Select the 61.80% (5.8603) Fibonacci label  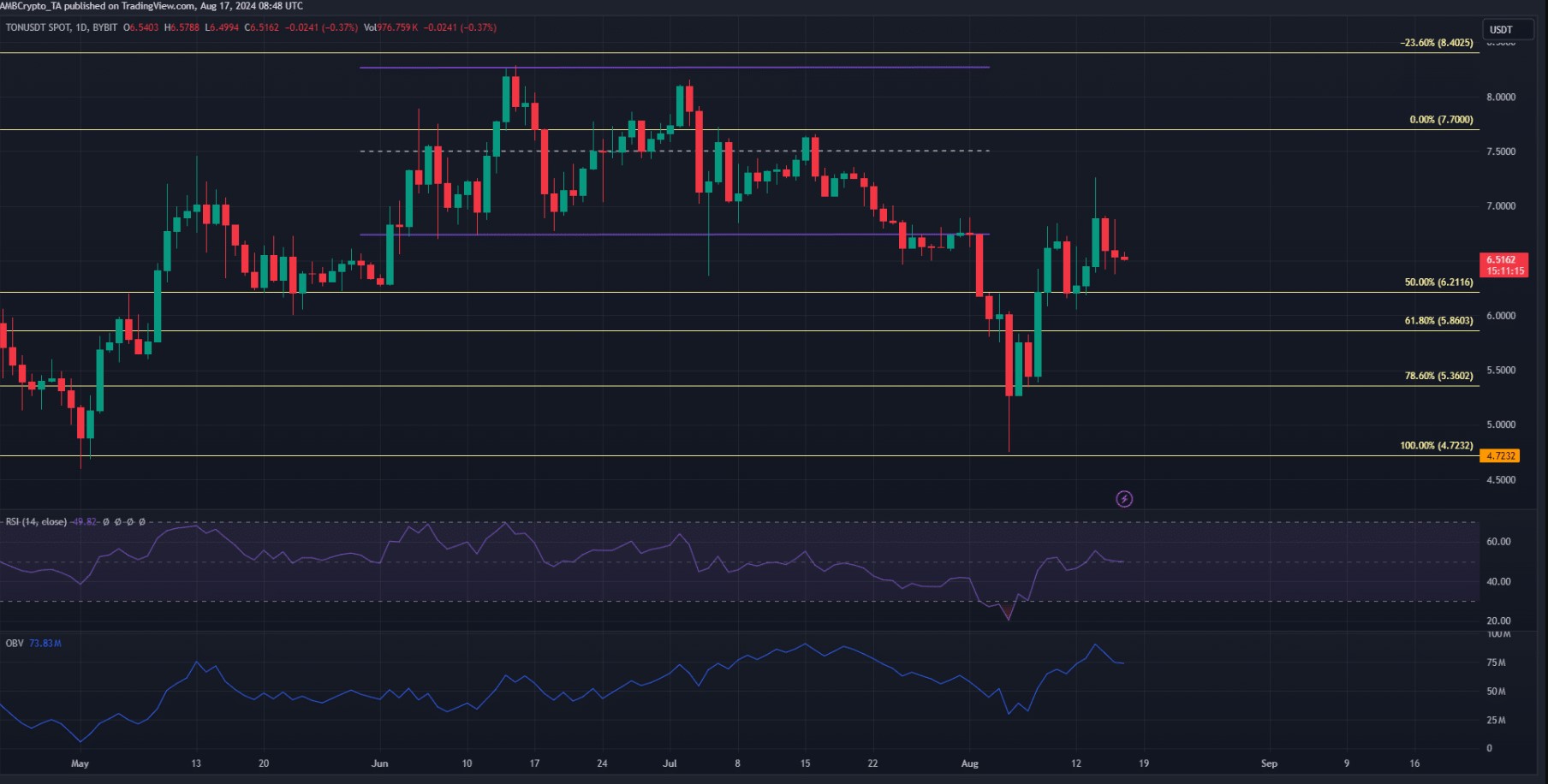pos(1438,320)
